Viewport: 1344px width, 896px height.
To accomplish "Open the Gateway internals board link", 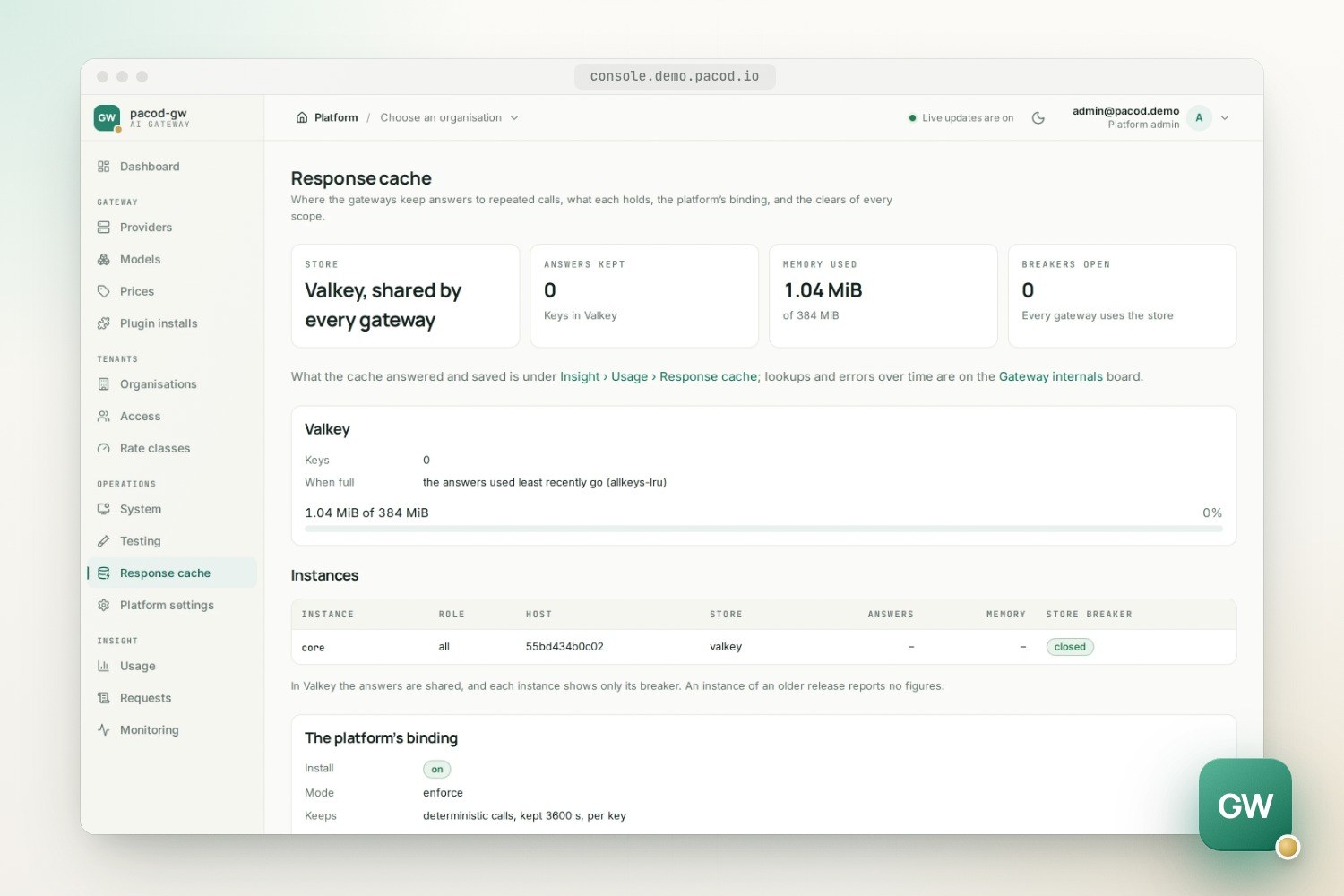I will point(1051,377).
